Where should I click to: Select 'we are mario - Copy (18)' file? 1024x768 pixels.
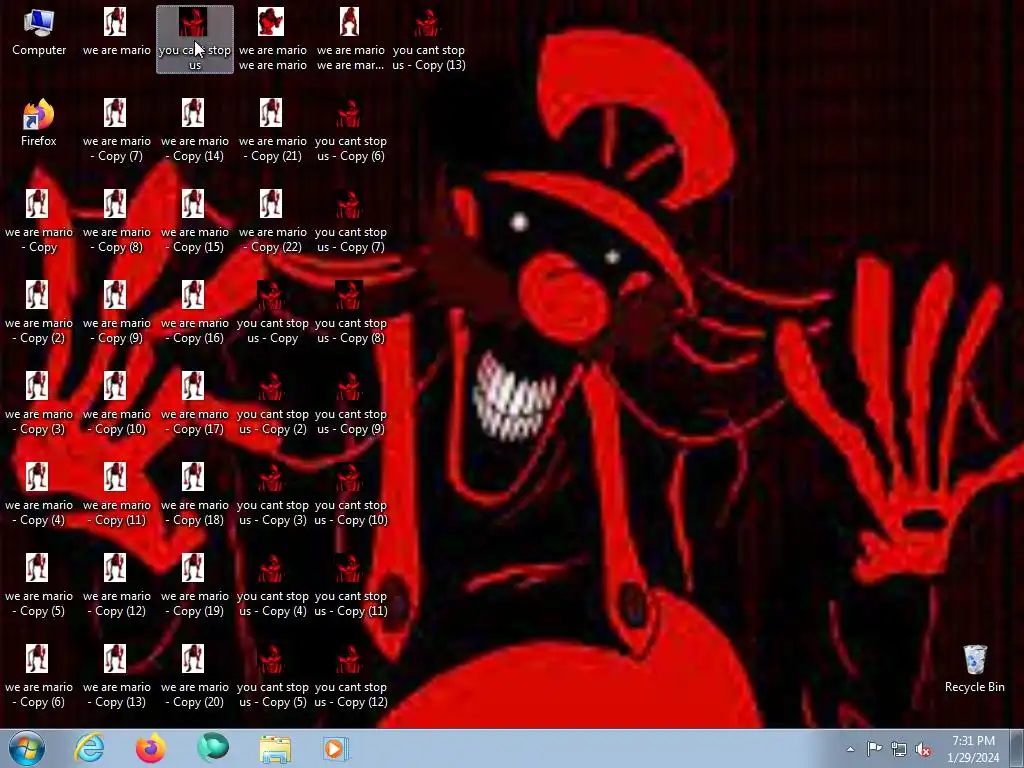point(195,494)
